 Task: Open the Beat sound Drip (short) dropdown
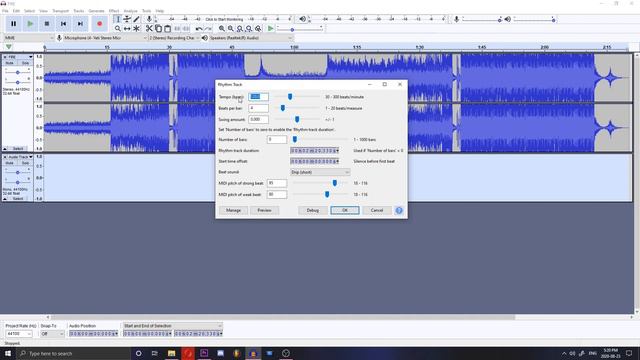(x=320, y=172)
